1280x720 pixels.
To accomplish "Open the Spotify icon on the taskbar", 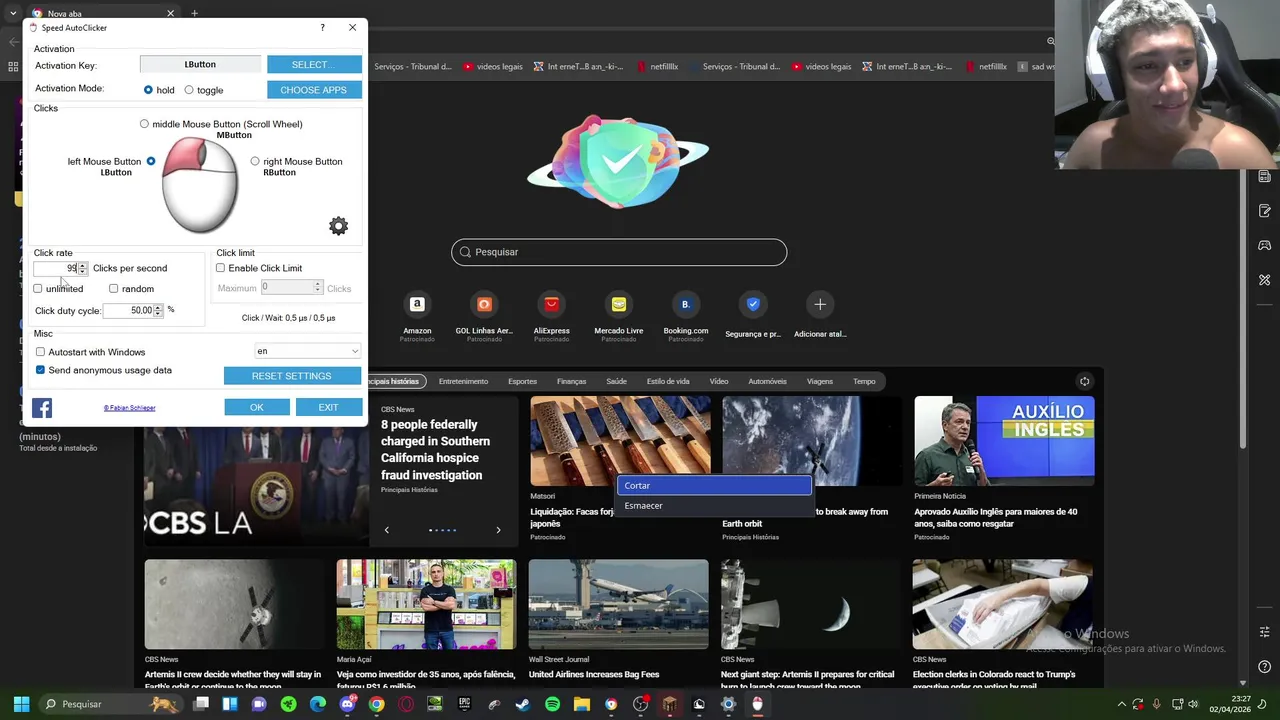I will pyautogui.click(x=553, y=704).
